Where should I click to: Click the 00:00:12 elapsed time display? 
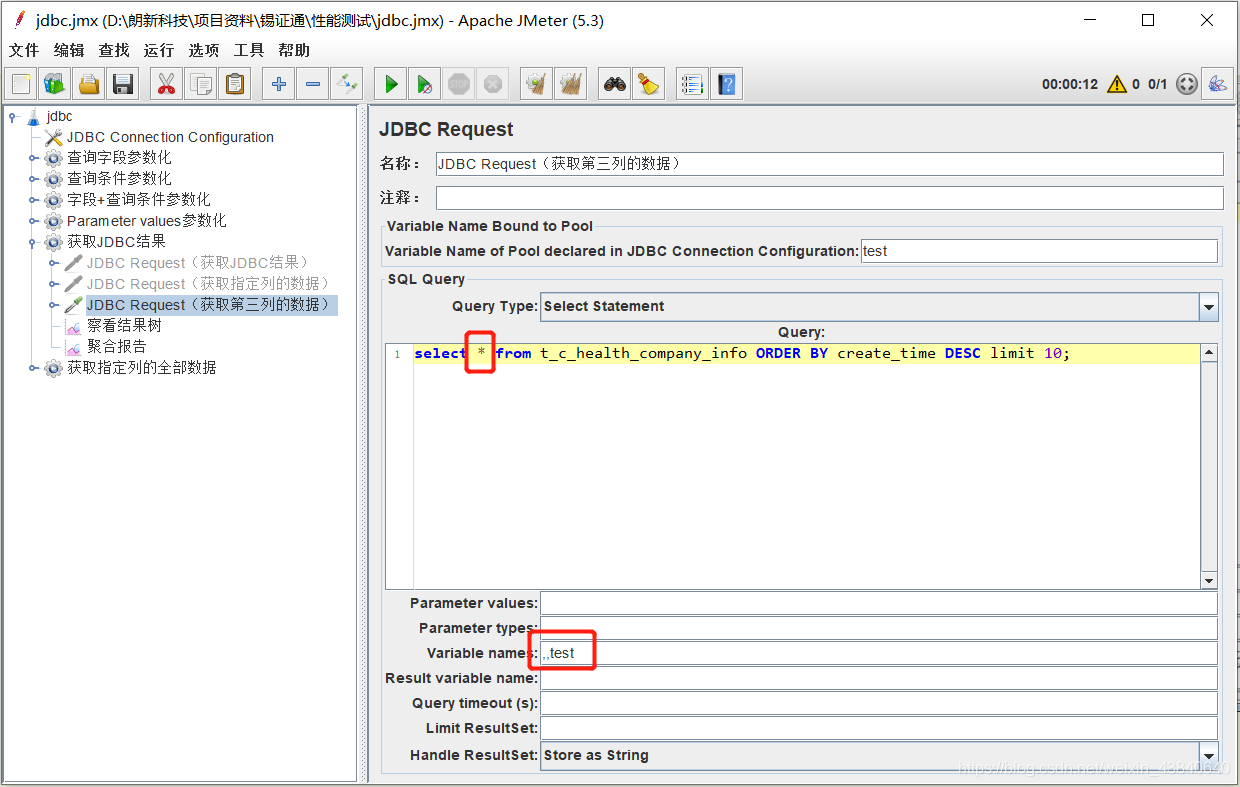(1070, 85)
